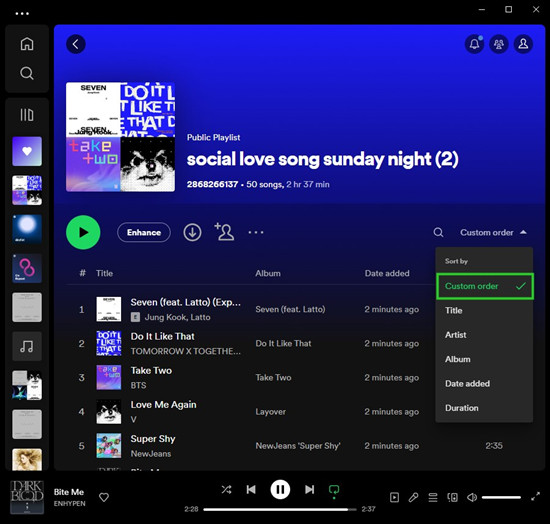Screen dimensions: 550x524
Task: Open user profile menu
Action: (x=523, y=44)
